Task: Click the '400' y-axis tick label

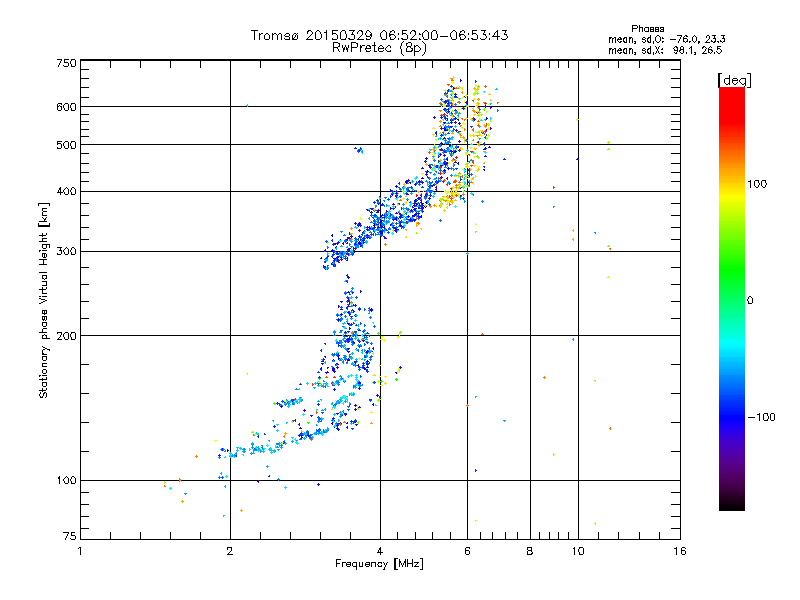Action: 66,192
